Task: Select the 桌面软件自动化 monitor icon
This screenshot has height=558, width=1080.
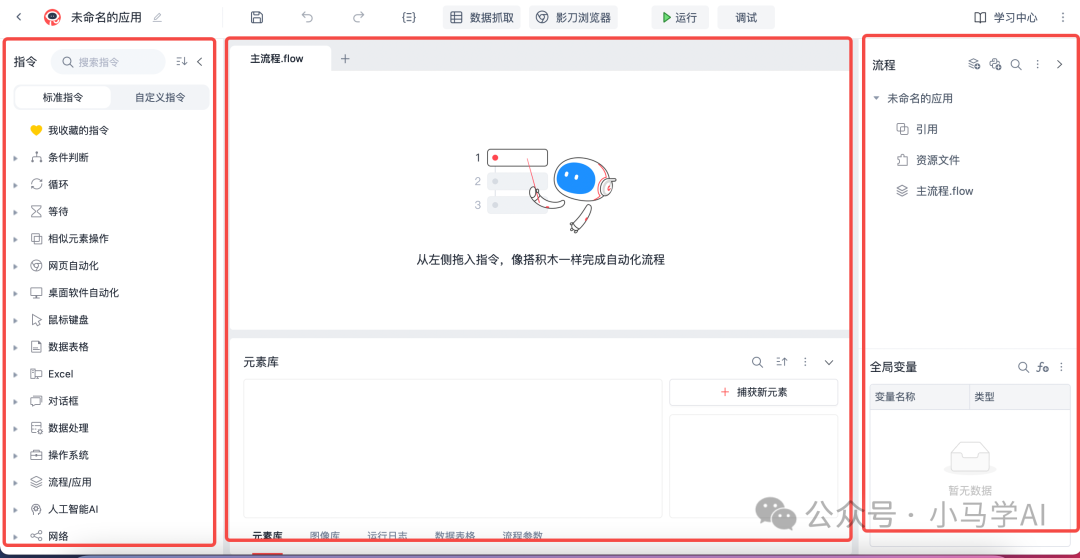Action: coord(37,293)
